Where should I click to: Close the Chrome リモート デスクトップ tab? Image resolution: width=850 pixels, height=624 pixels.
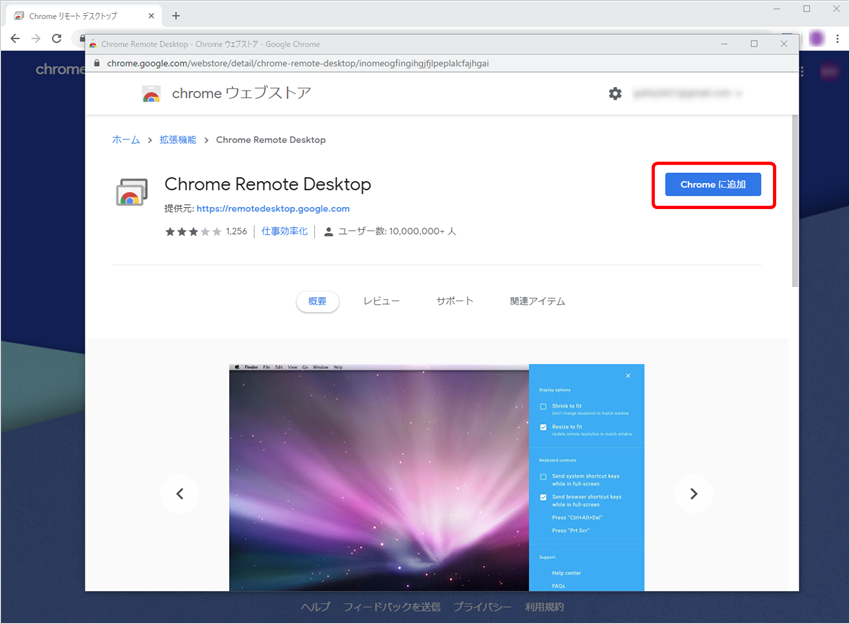(x=151, y=16)
